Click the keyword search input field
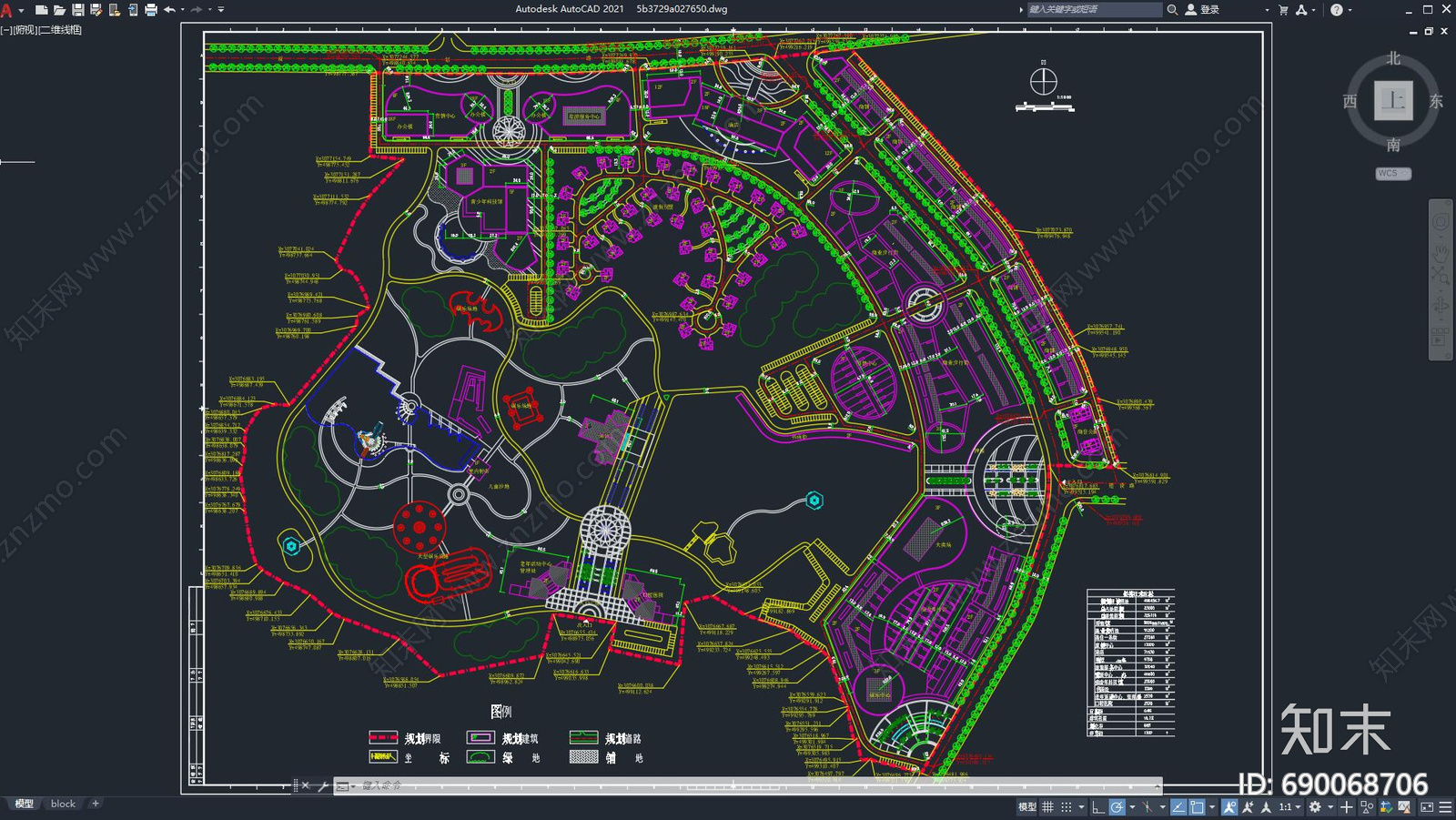The height and width of the screenshot is (820, 1456). tap(1094, 10)
